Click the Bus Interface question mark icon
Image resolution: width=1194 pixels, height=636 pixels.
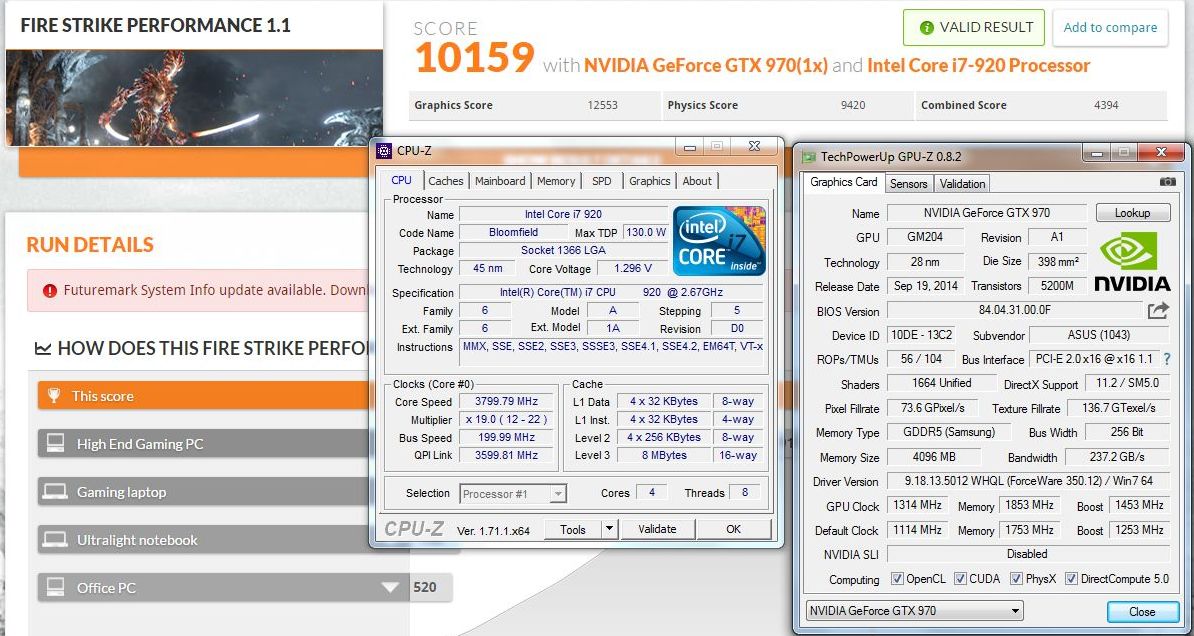(x=1167, y=359)
